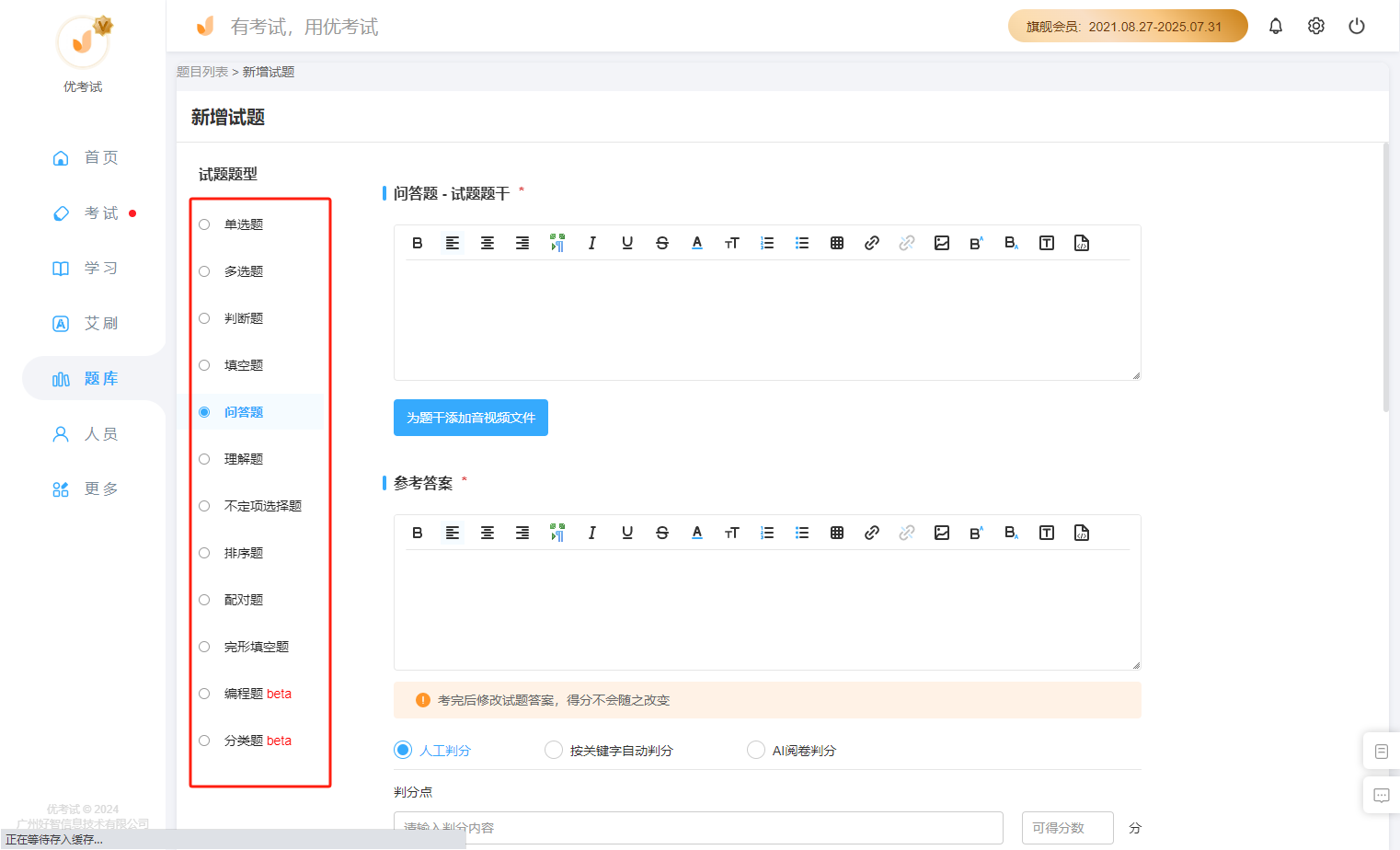The height and width of the screenshot is (850, 1400).
Task: Open source code view in reference answer editor
Action: [x=1082, y=533]
